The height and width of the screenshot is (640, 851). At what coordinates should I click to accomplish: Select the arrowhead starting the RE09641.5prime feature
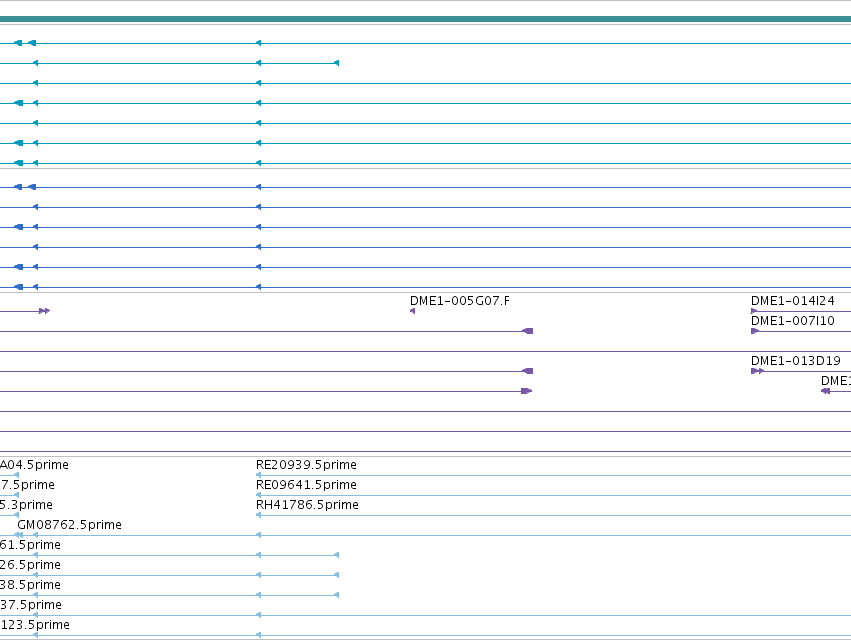258,495
